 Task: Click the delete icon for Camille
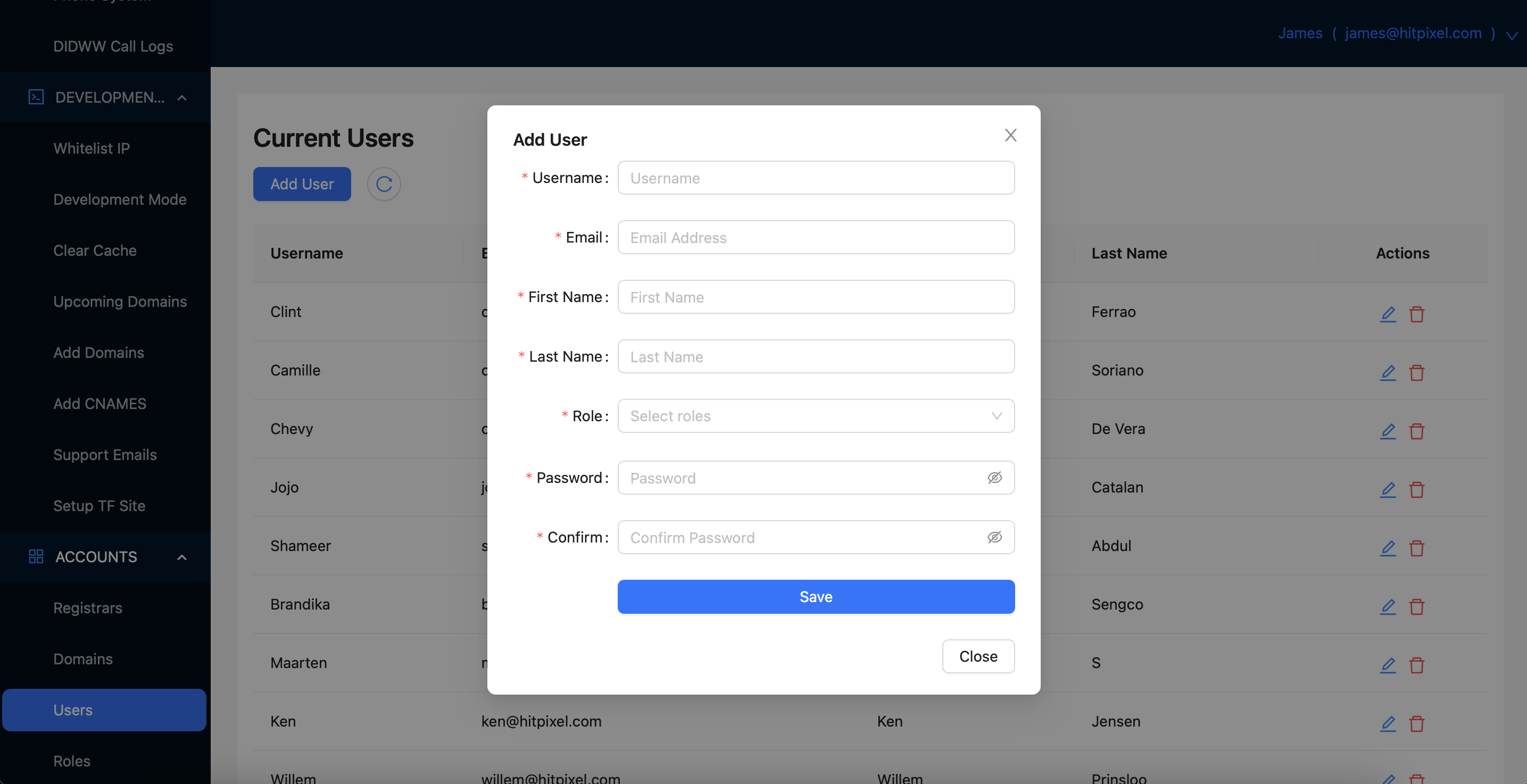tap(1417, 371)
